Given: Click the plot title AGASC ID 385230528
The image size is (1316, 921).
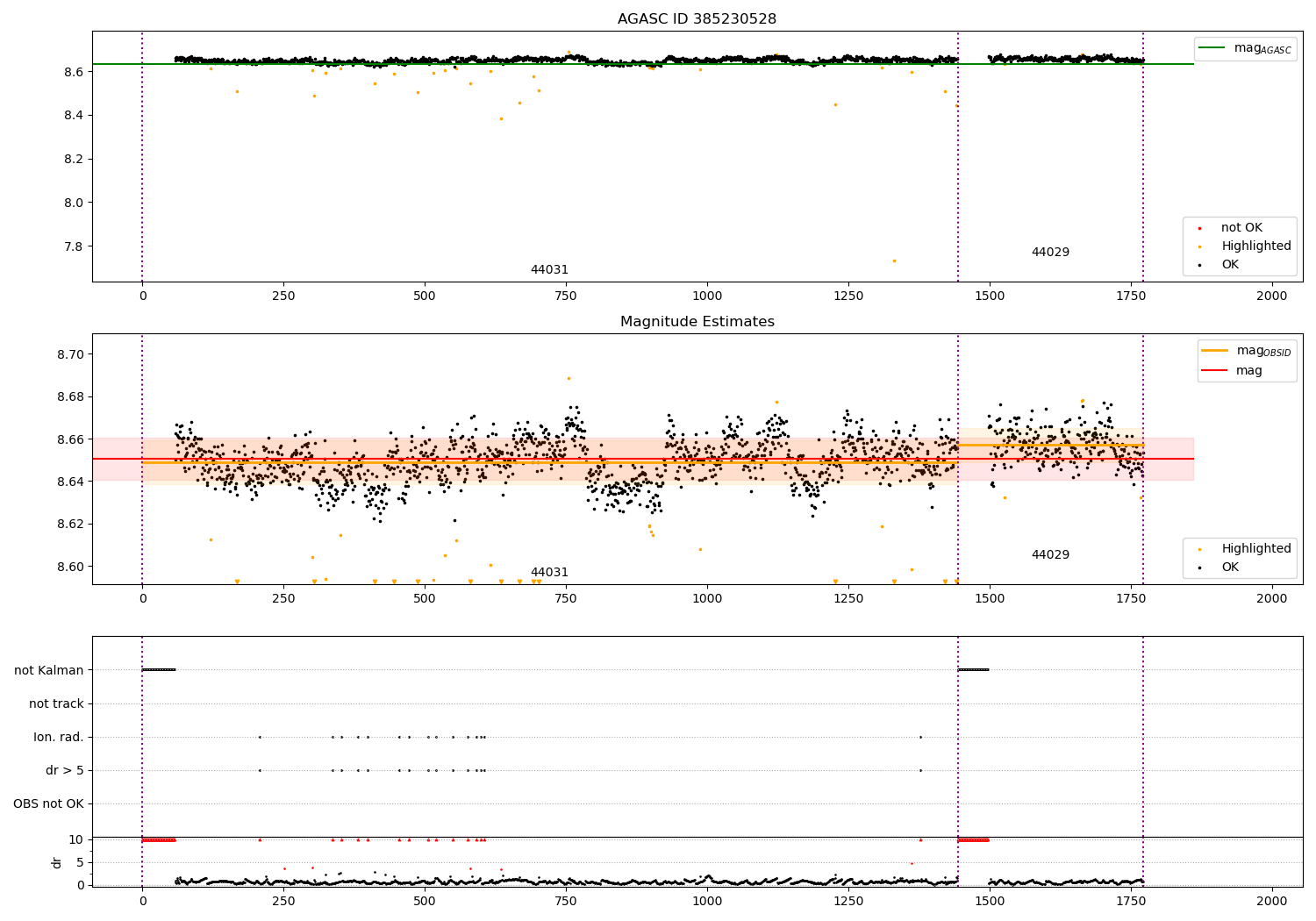Looking at the screenshot, I should point(697,19).
